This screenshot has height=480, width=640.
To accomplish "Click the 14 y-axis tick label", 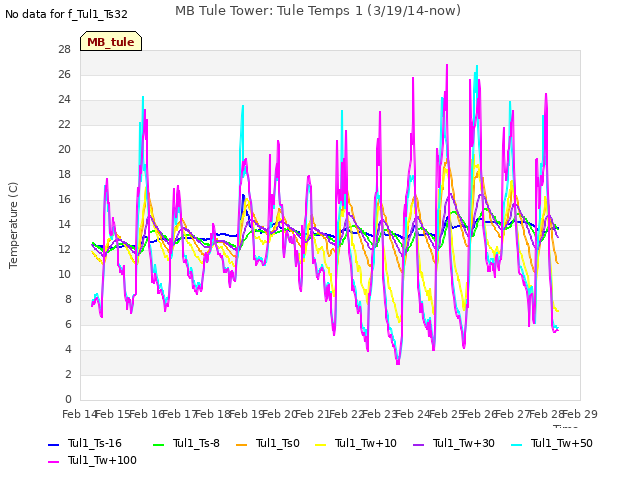I will 64,224.
